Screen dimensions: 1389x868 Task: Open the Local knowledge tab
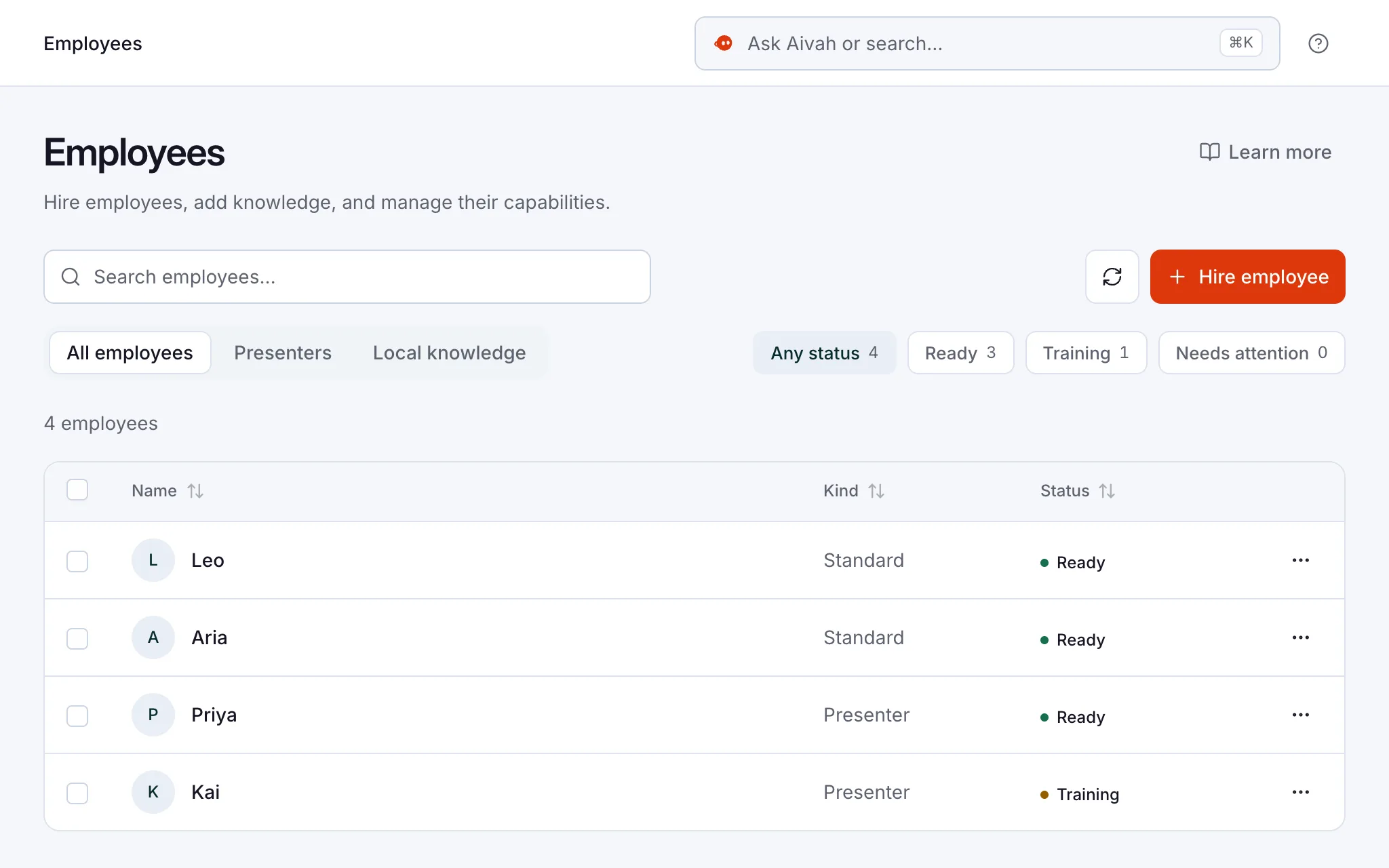449,353
